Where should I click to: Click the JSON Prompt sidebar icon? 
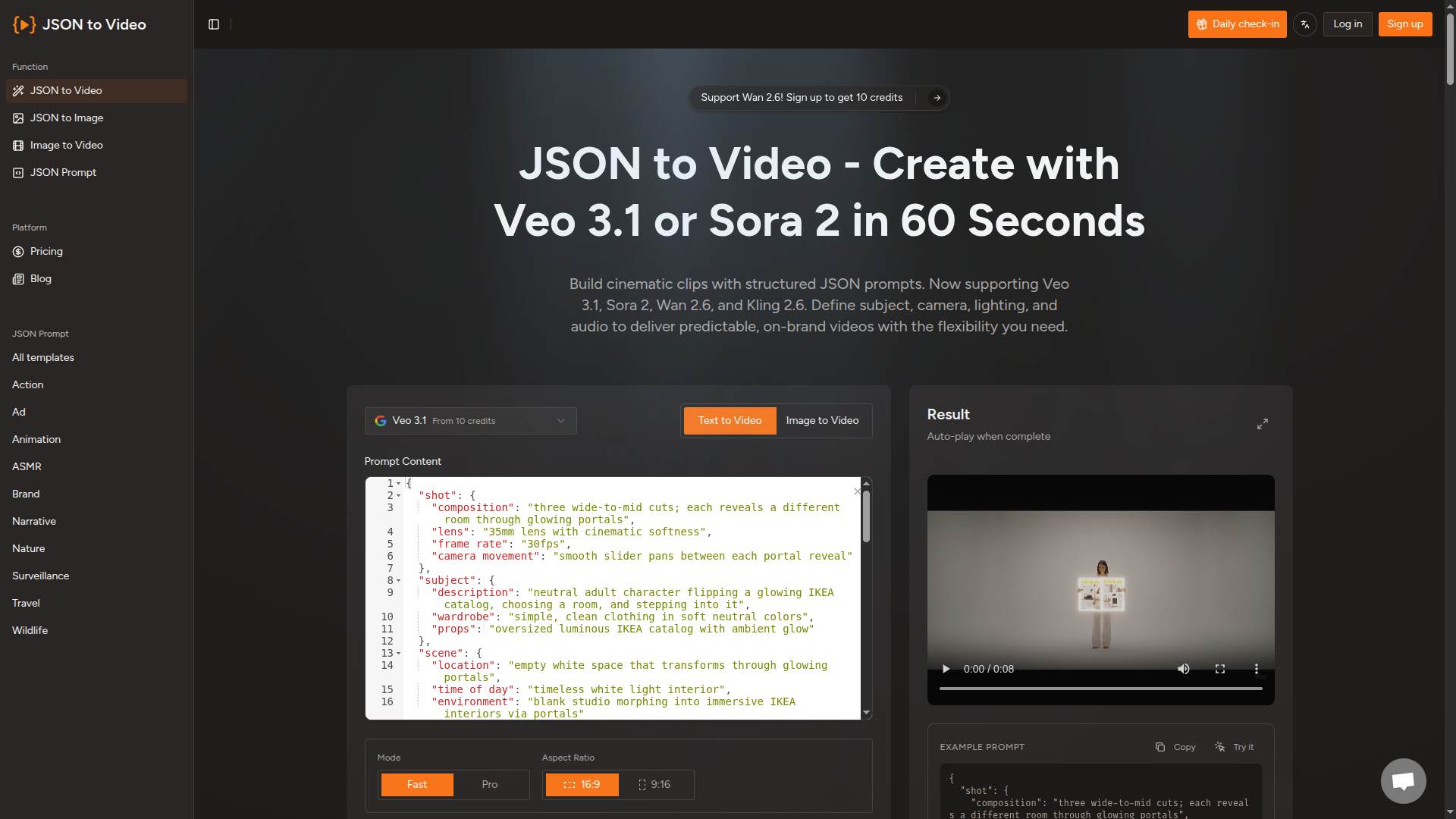[x=17, y=172]
